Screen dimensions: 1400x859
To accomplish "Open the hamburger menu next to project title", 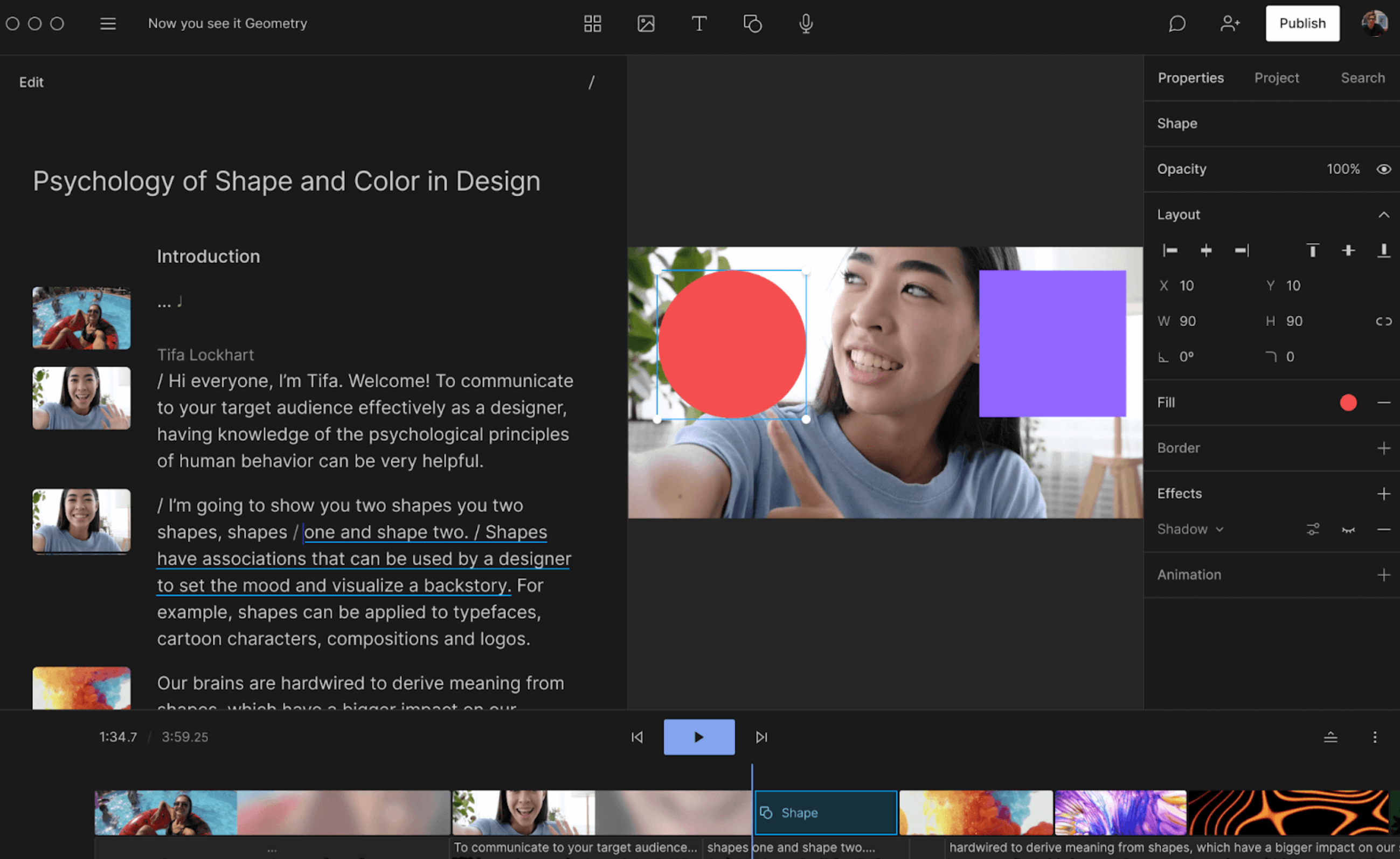I will (107, 23).
